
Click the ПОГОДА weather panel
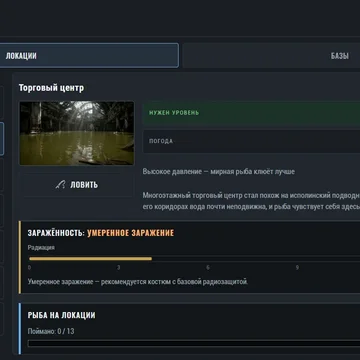click(252, 141)
